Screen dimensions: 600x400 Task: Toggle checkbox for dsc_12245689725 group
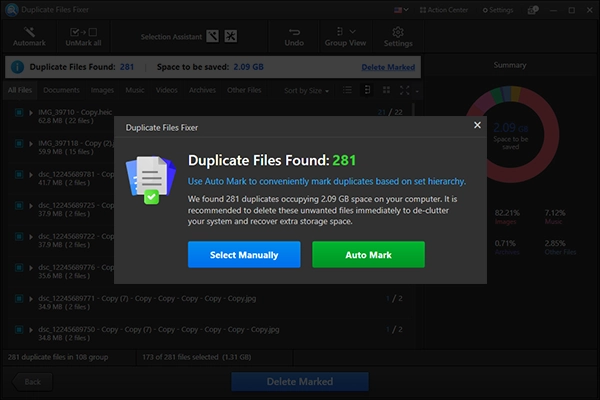click(19, 206)
